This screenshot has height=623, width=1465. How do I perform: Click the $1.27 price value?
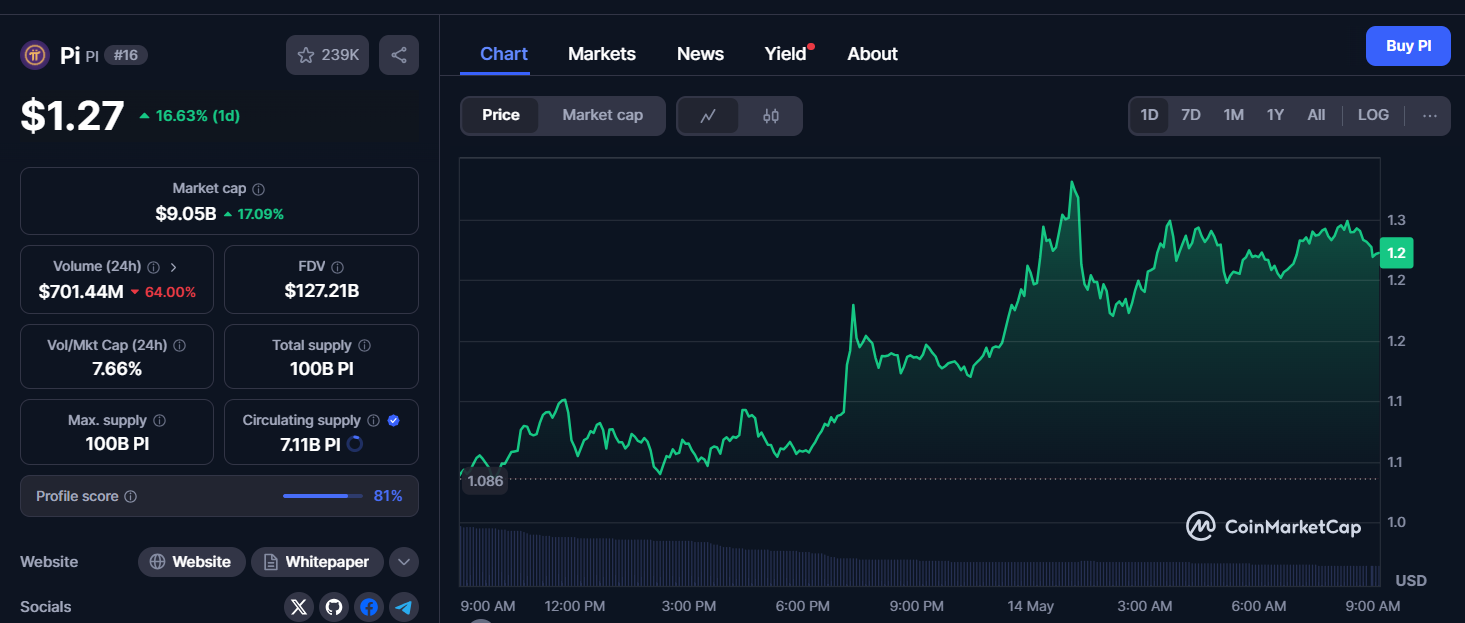pyautogui.click(x=72, y=115)
